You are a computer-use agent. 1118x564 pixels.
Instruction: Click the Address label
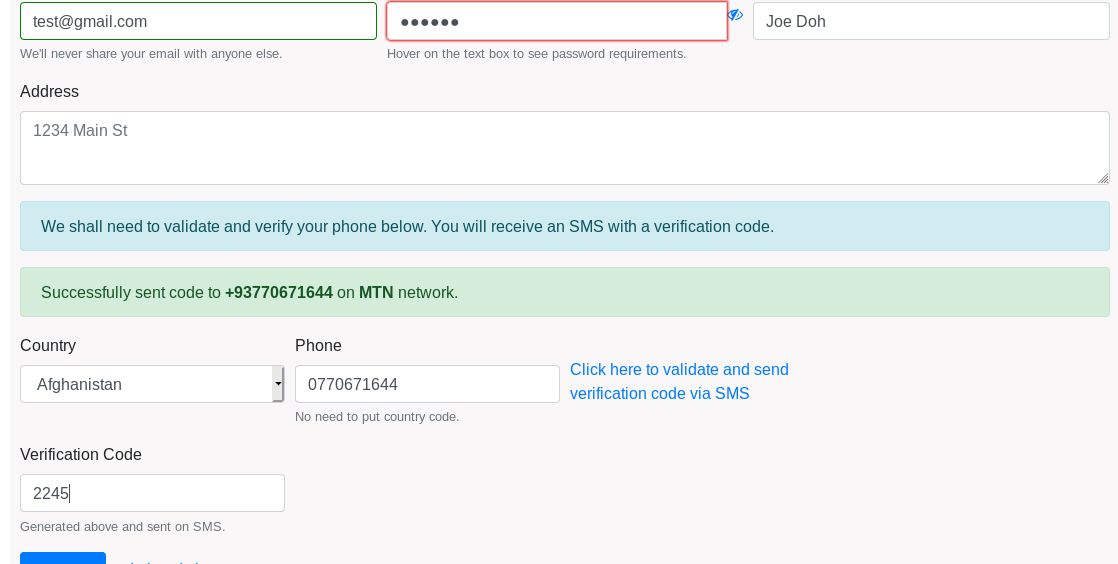pyautogui.click(x=49, y=91)
